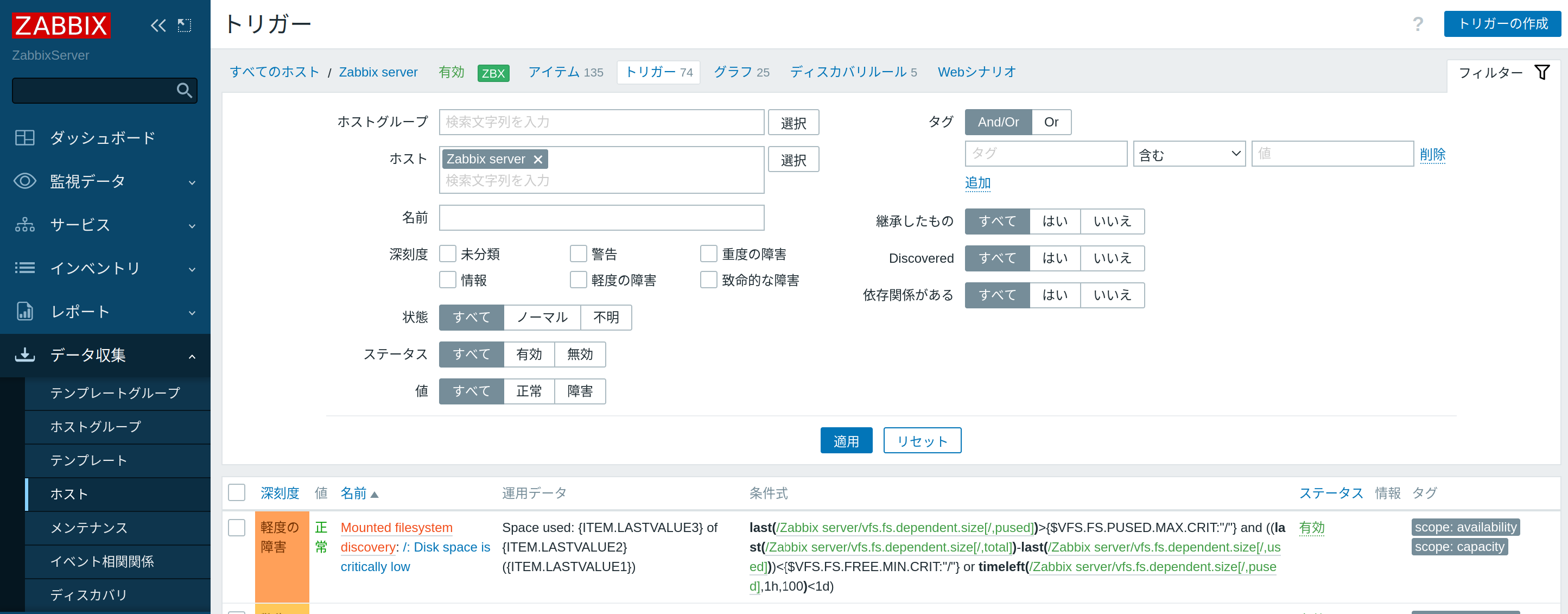Image resolution: width=1568 pixels, height=614 pixels.
Task: Remove the Zabbix server host tag
Action: (538, 160)
